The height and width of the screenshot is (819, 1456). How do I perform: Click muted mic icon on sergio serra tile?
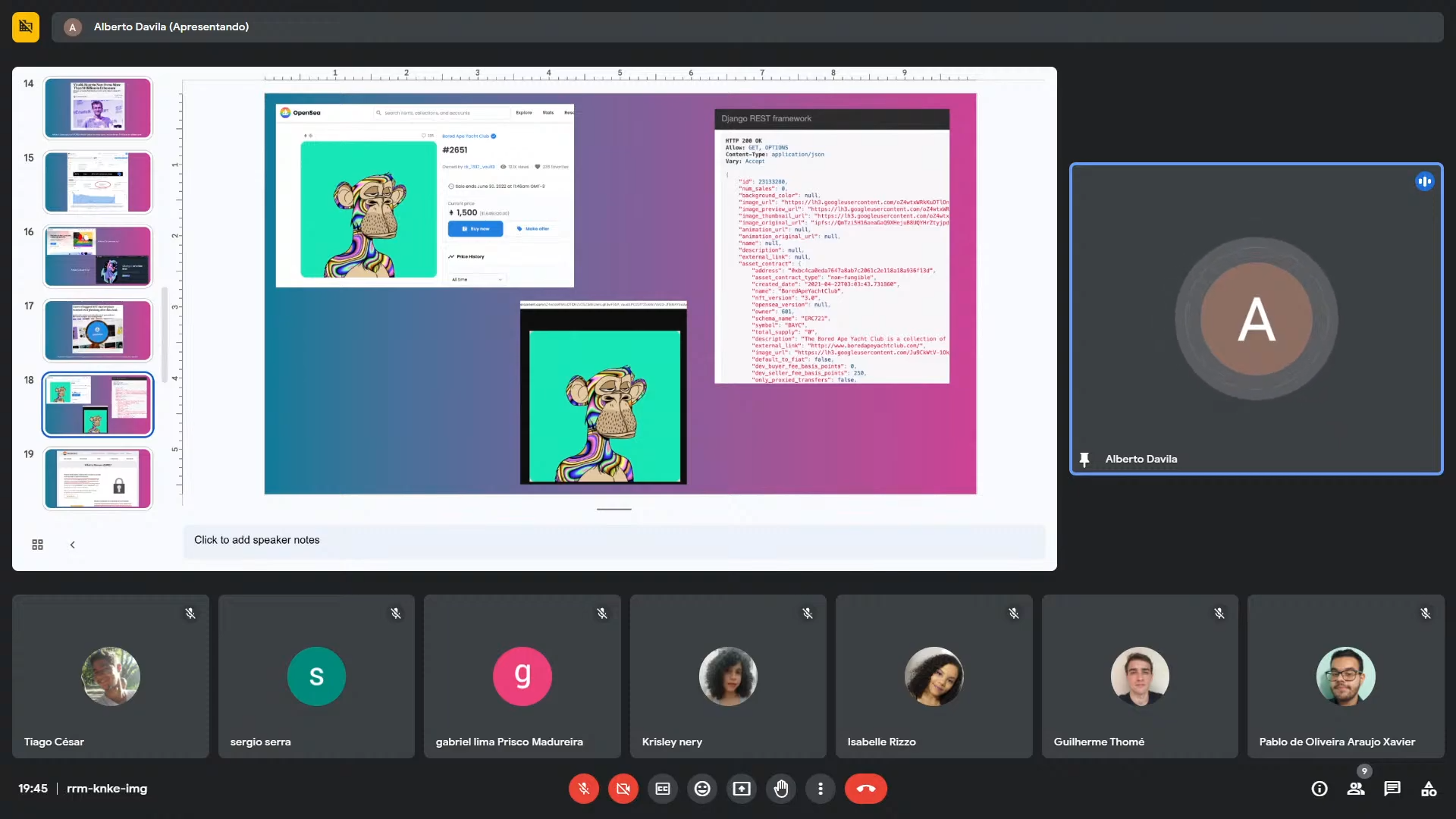point(396,613)
